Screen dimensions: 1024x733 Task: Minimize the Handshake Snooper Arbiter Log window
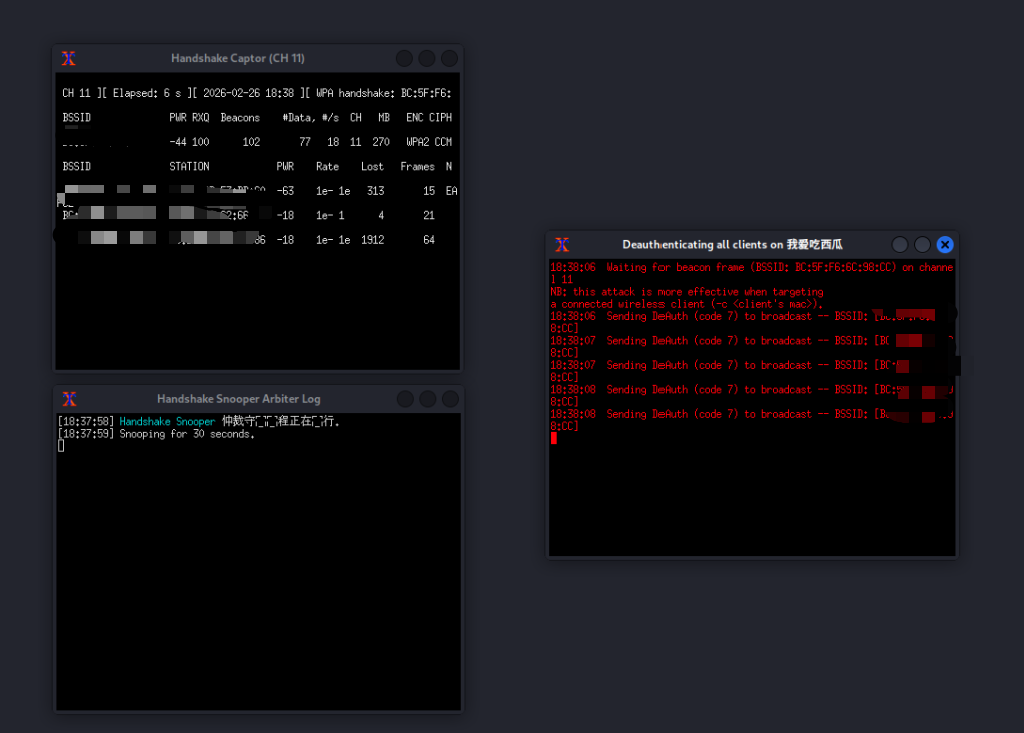click(x=404, y=400)
